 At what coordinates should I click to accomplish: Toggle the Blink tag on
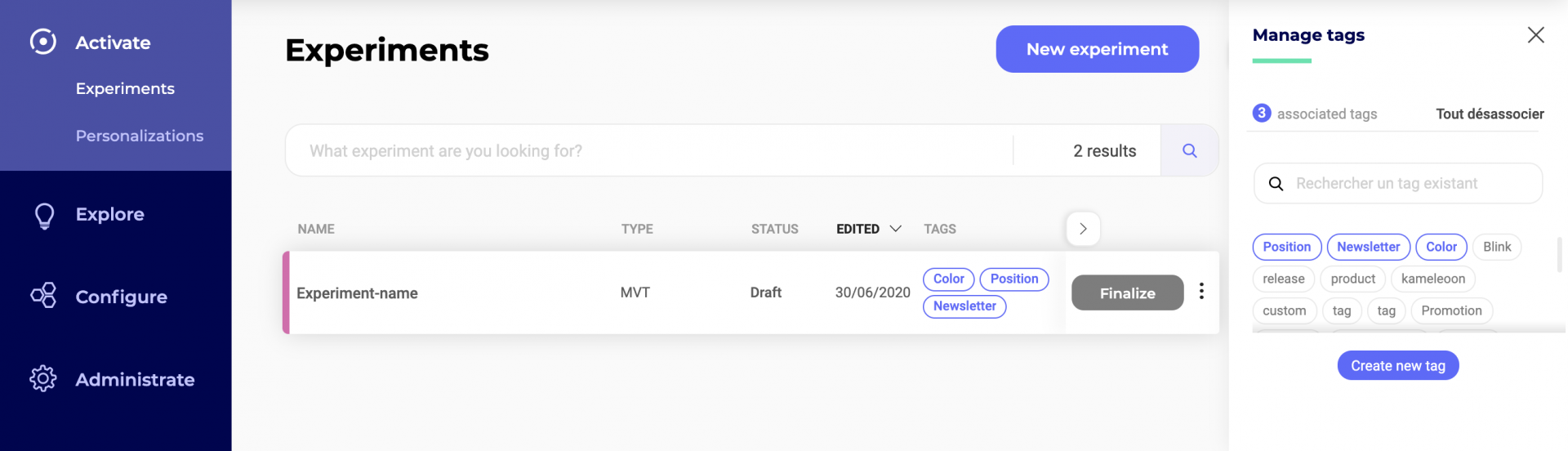pos(1497,247)
